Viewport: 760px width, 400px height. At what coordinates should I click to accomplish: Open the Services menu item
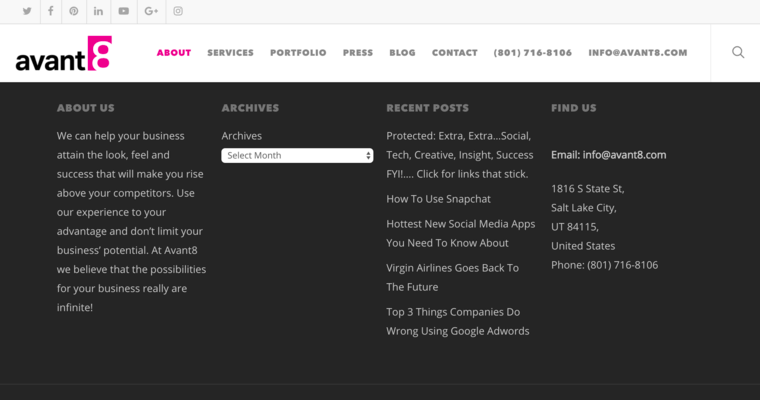pos(230,53)
